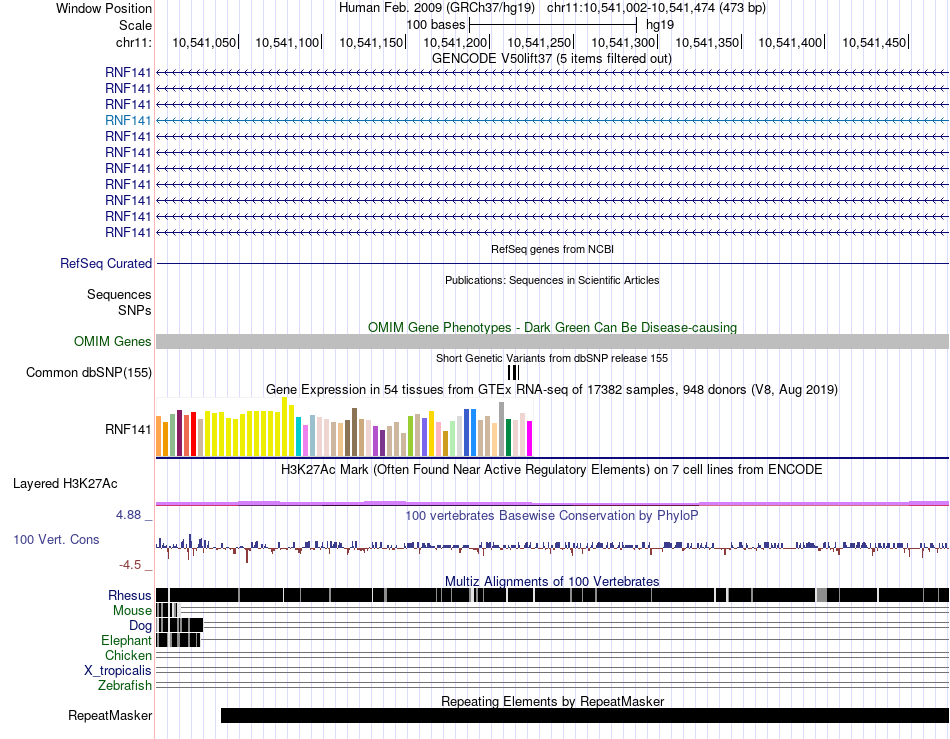Click the RefSeq Curated intron line

point(552,263)
